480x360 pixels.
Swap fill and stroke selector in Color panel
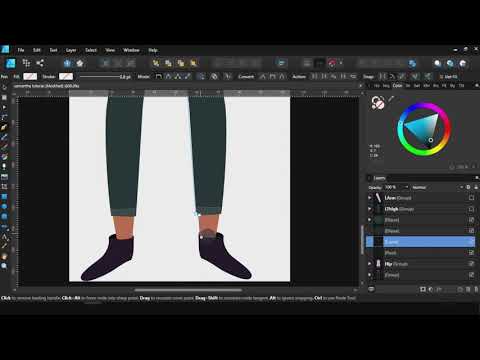pos(383,99)
